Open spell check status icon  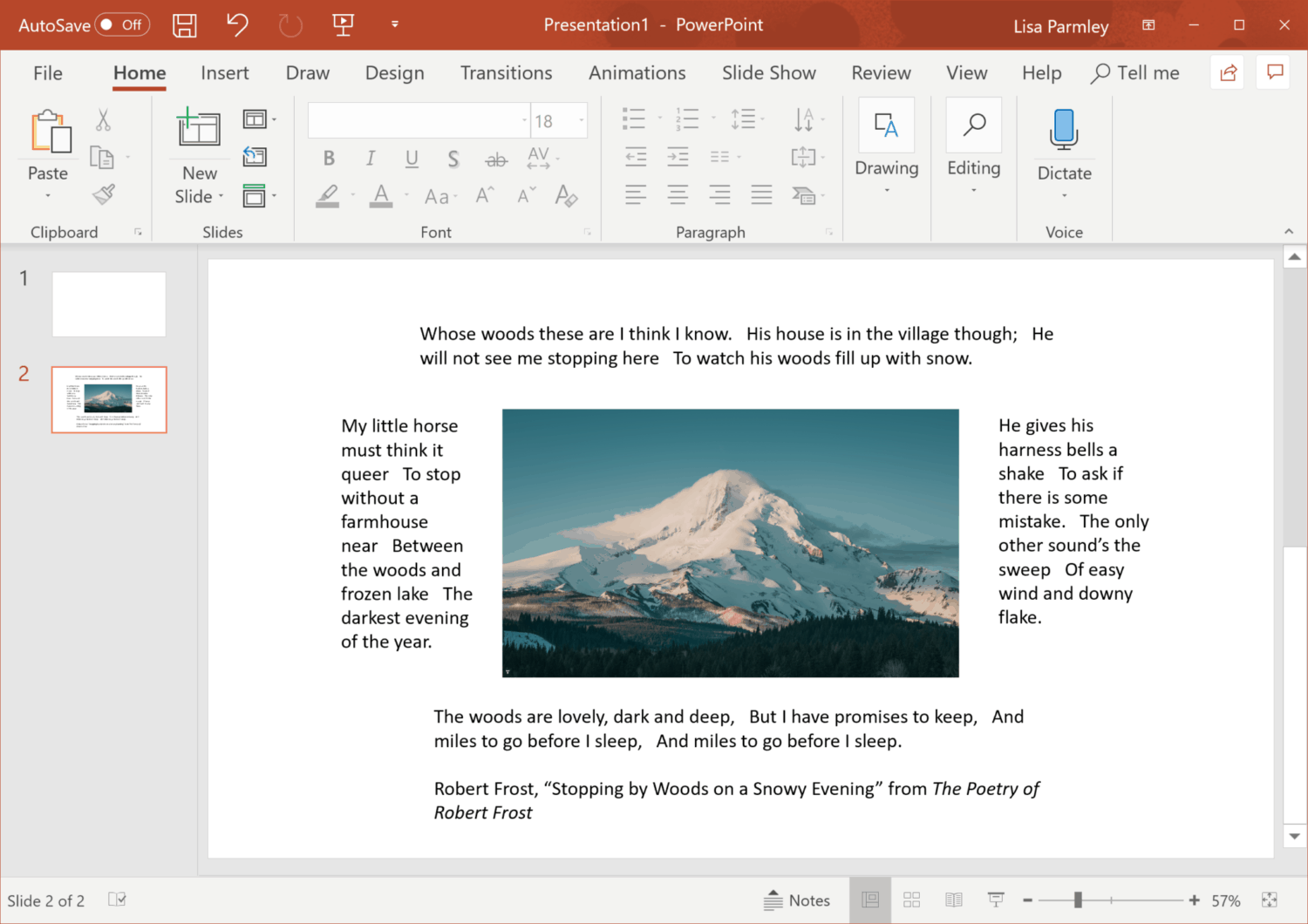(117, 900)
